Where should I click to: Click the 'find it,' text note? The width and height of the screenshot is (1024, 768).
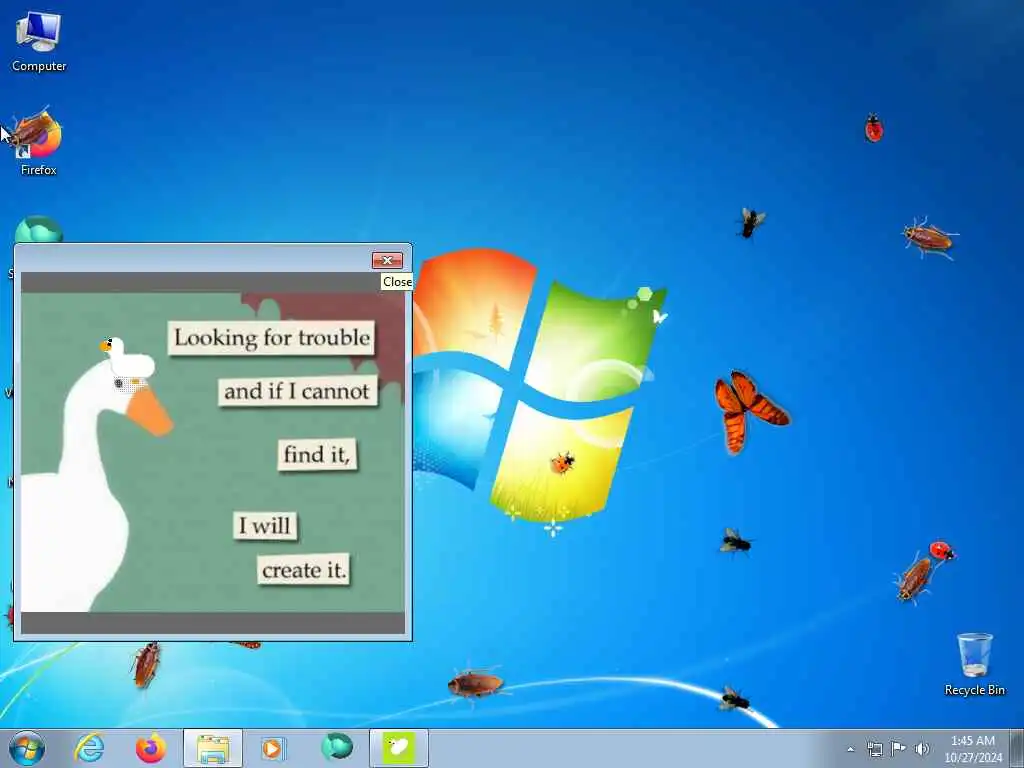click(317, 455)
